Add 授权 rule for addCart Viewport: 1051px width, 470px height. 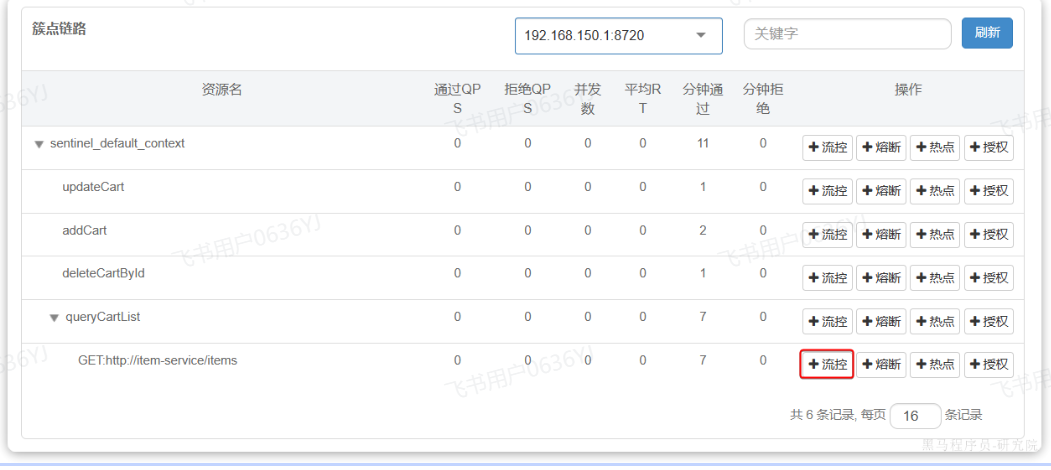989,235
